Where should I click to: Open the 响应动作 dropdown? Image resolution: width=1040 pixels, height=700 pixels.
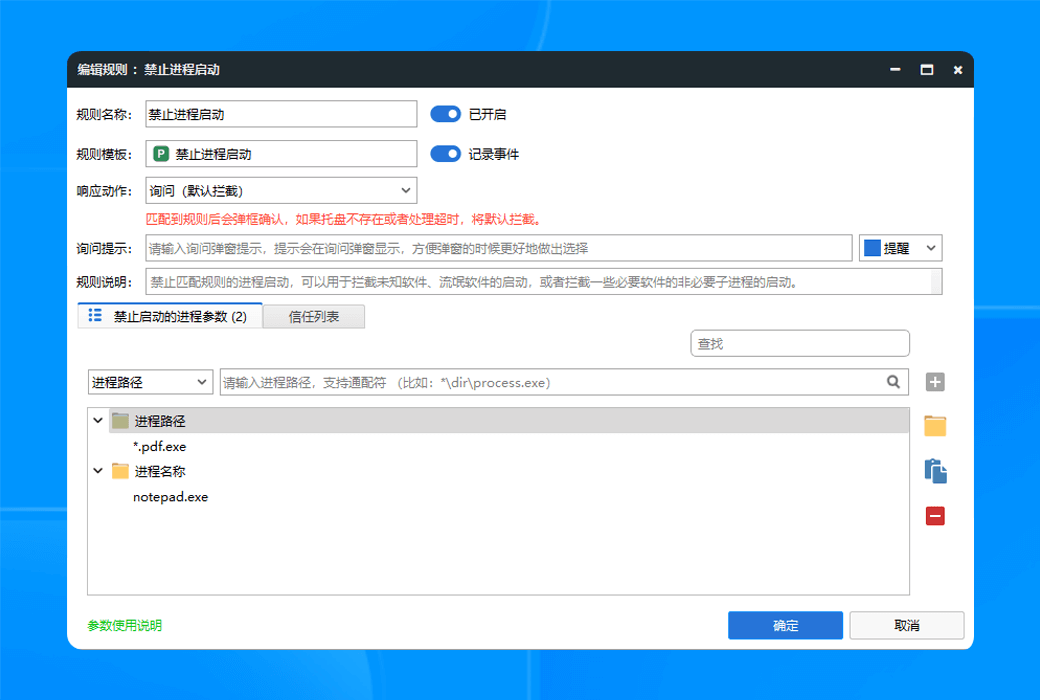[281, 190]
